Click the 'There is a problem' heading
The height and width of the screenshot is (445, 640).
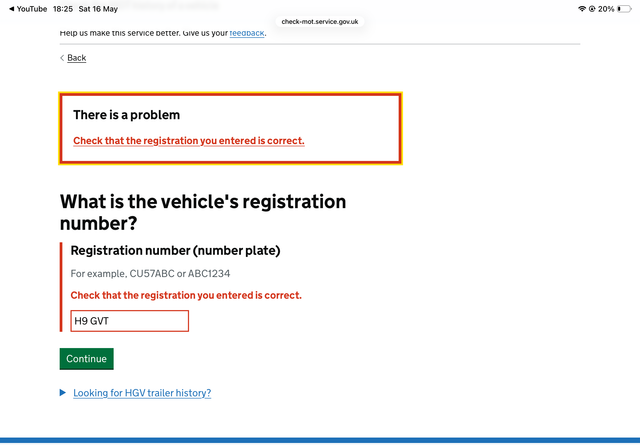click(127, 115)
